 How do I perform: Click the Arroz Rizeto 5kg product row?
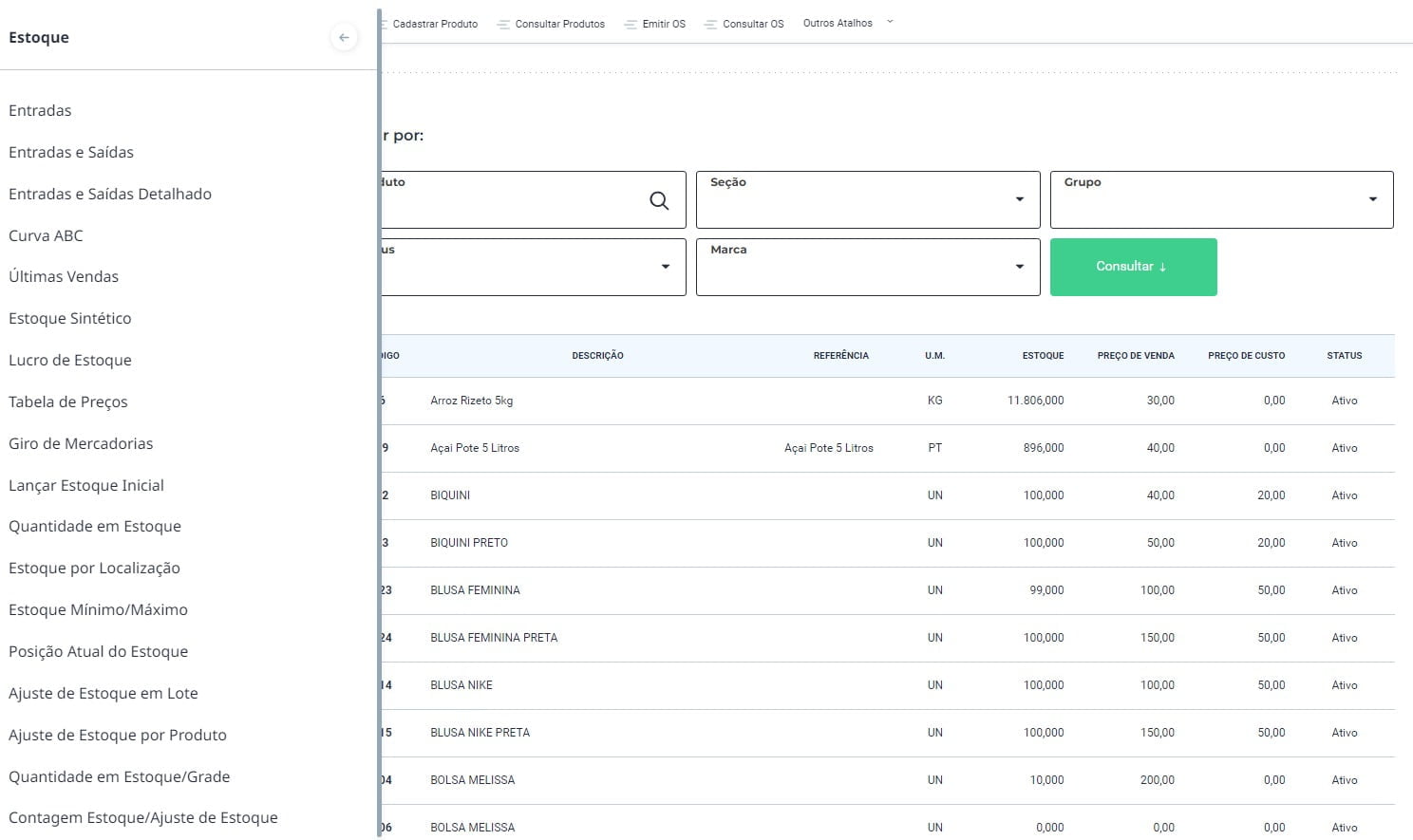coord(472,401)
